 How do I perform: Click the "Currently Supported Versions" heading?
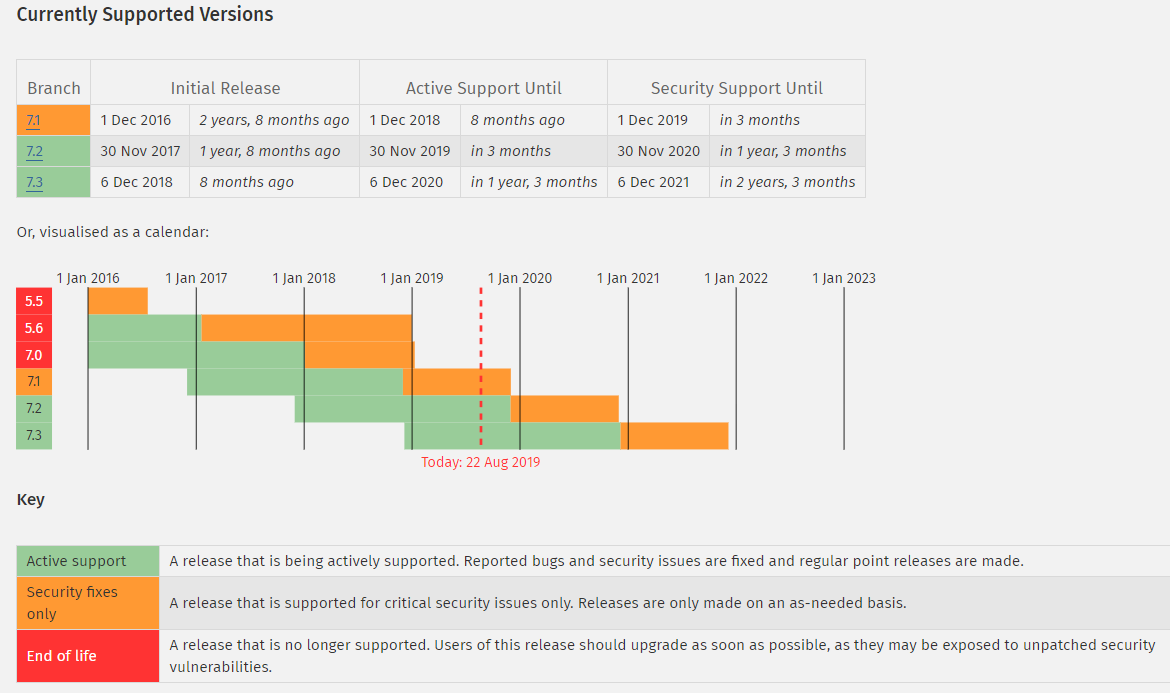145,15
